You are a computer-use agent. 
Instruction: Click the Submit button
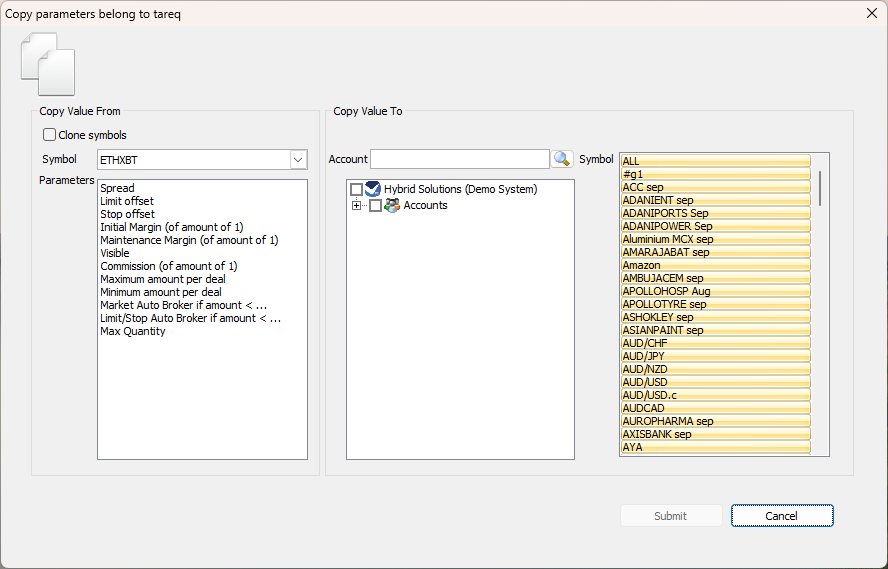(670, 516)
